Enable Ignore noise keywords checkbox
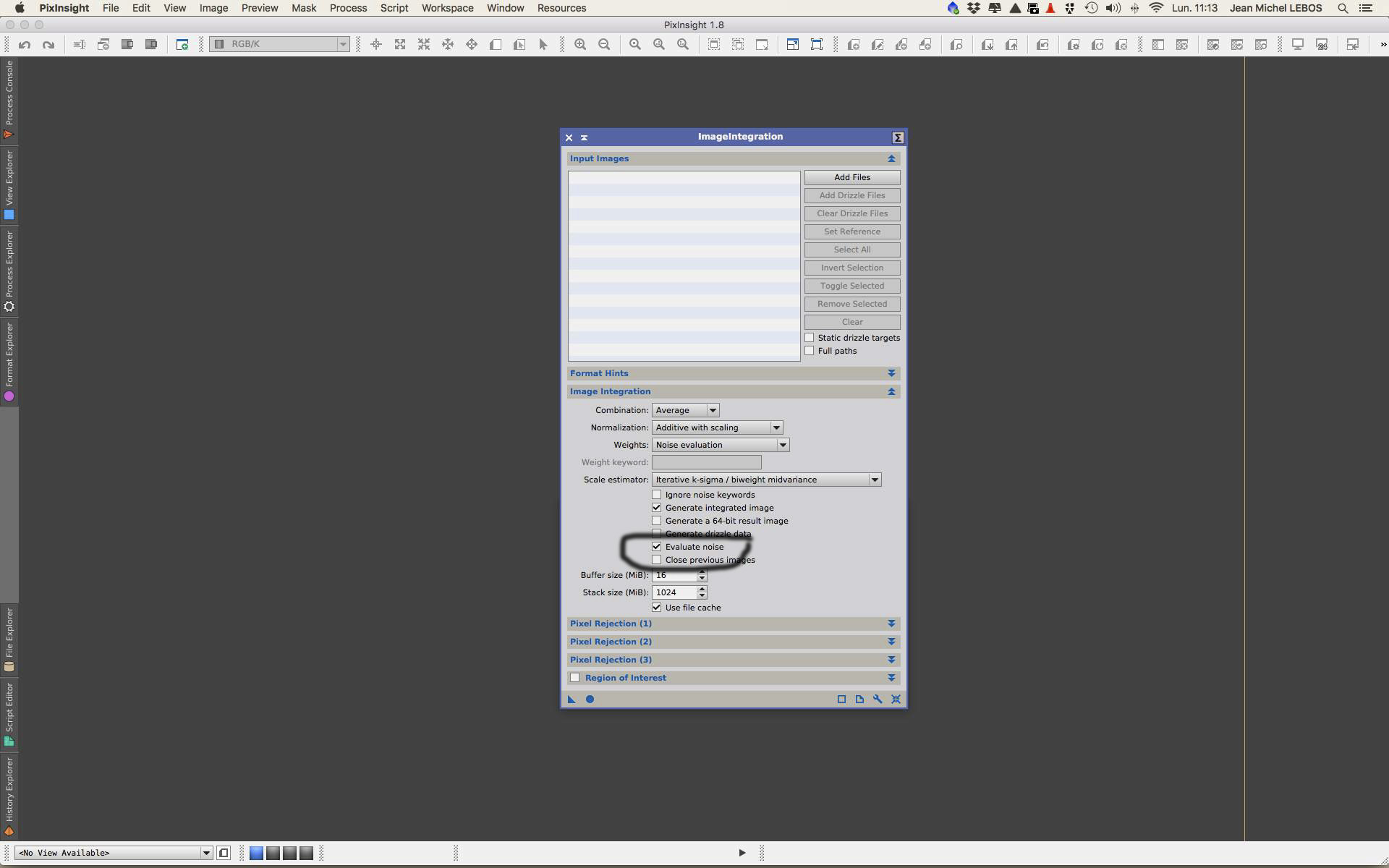 tap(657, 495)
